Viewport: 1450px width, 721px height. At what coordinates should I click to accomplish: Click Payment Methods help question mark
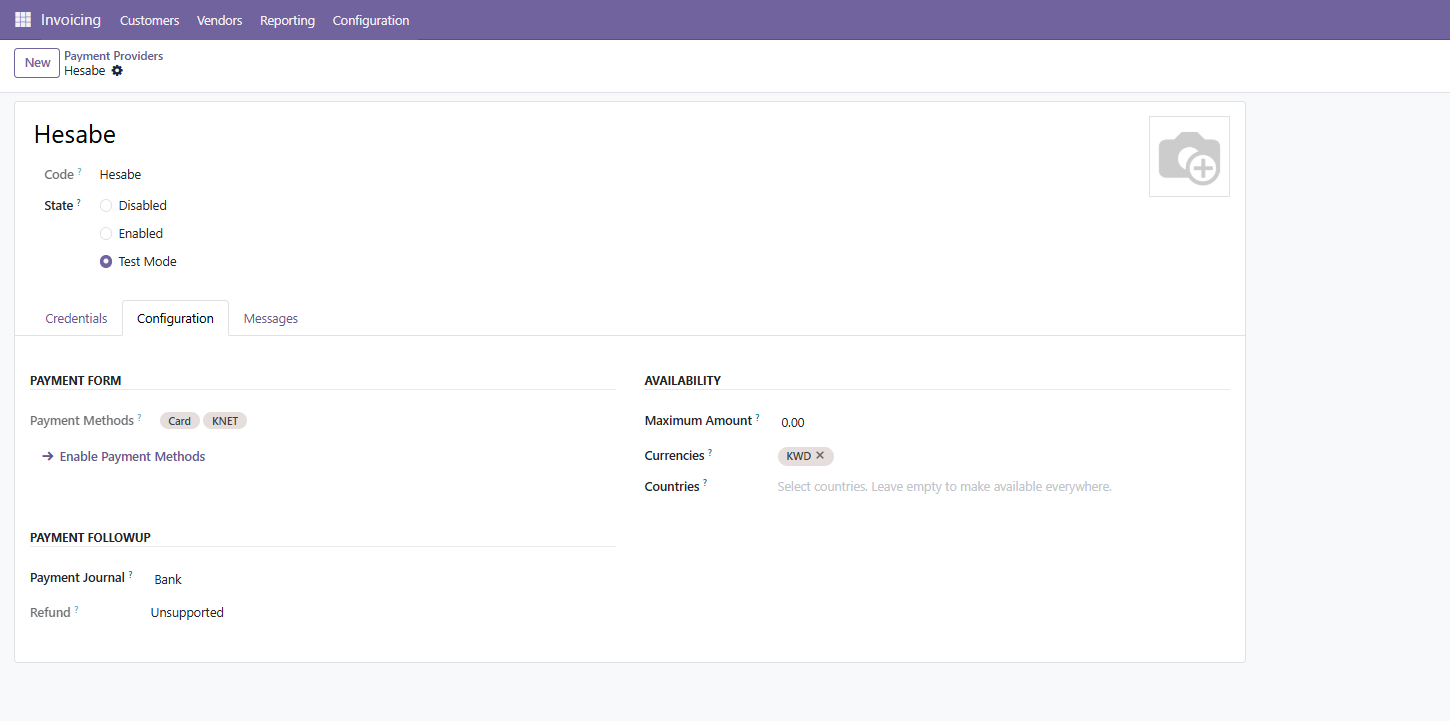click(140, 417)
